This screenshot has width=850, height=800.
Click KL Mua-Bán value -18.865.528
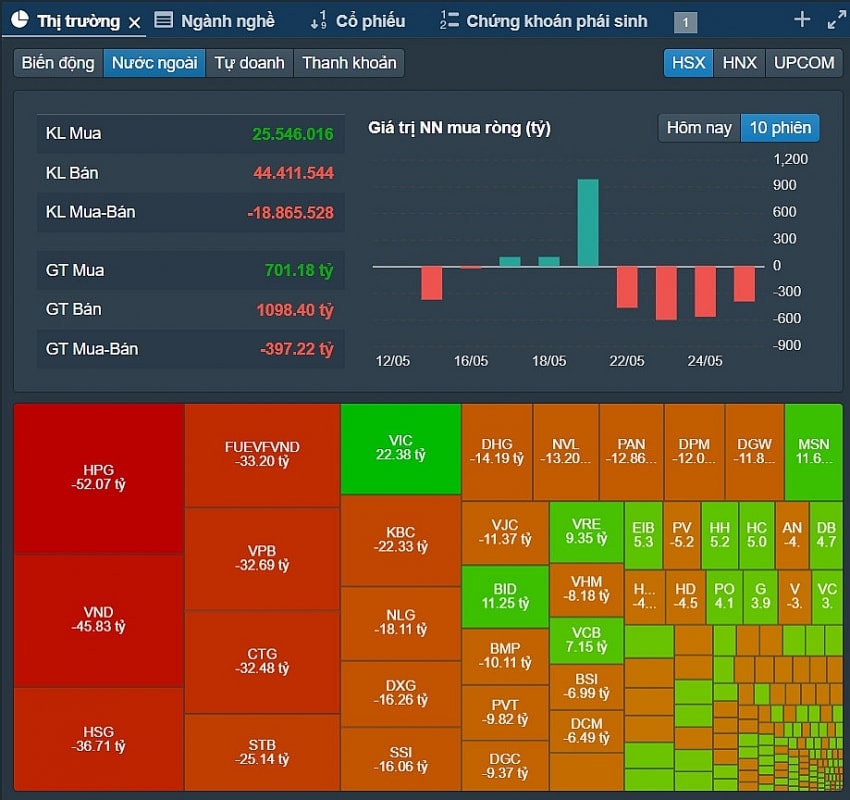coord(290,212)
